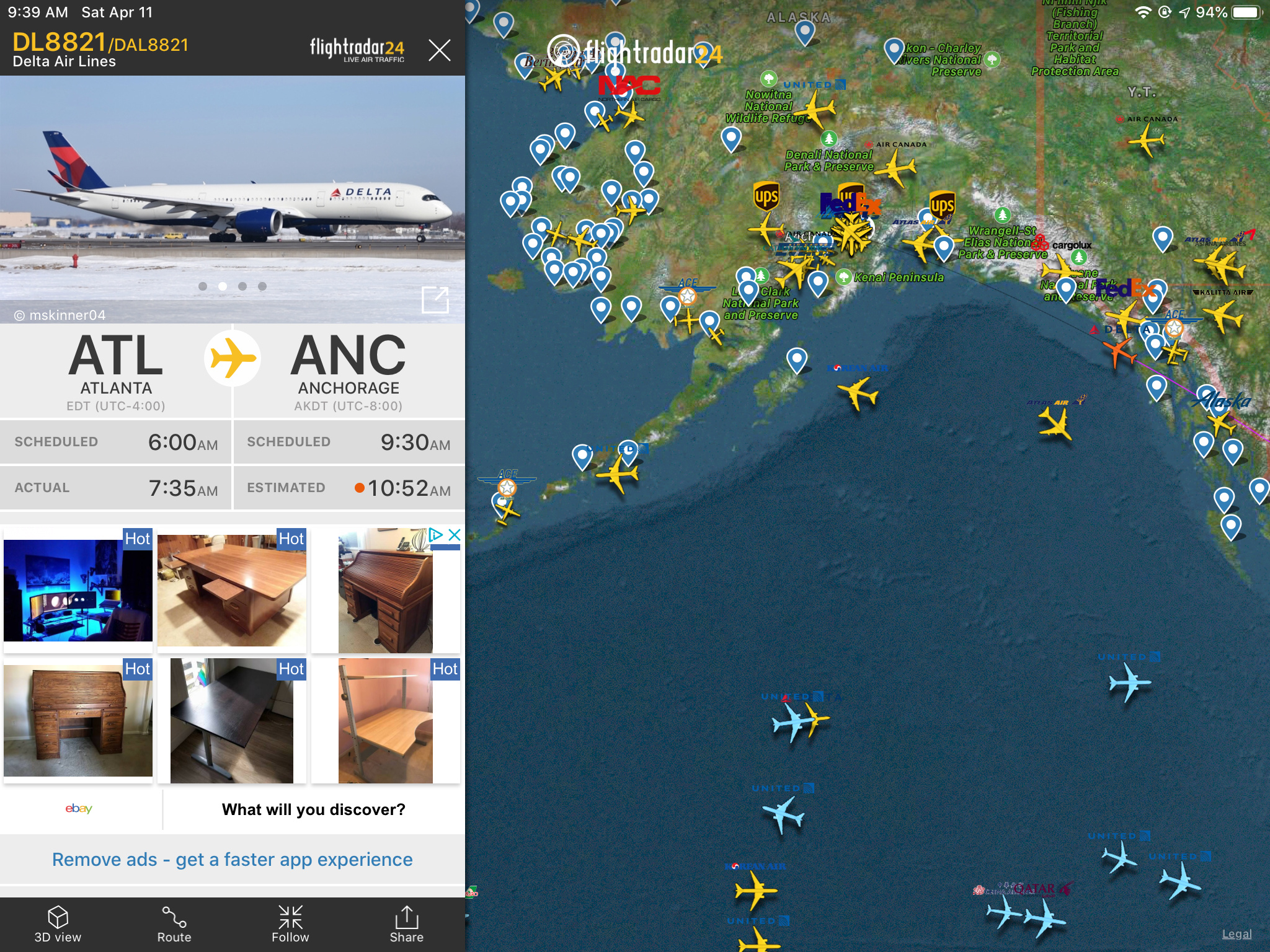Expand aircraft photo to fullscreen

[435, 300]
